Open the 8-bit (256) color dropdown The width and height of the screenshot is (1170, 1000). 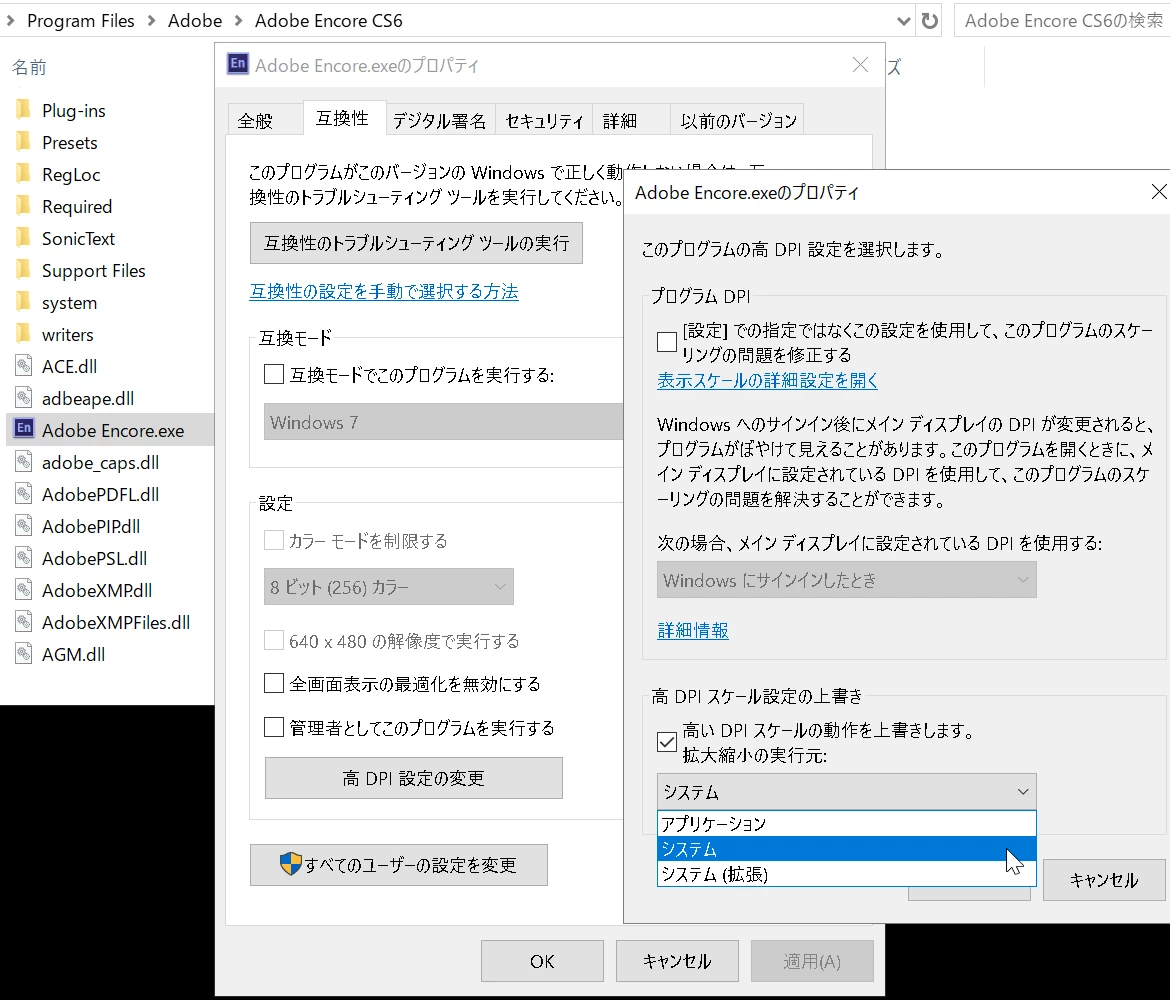(x=389, y=587)
